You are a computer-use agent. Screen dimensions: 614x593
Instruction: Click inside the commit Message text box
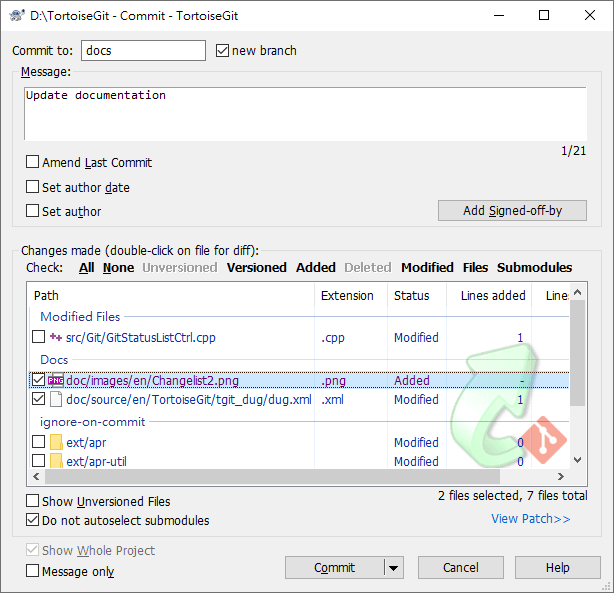point(305,114)
